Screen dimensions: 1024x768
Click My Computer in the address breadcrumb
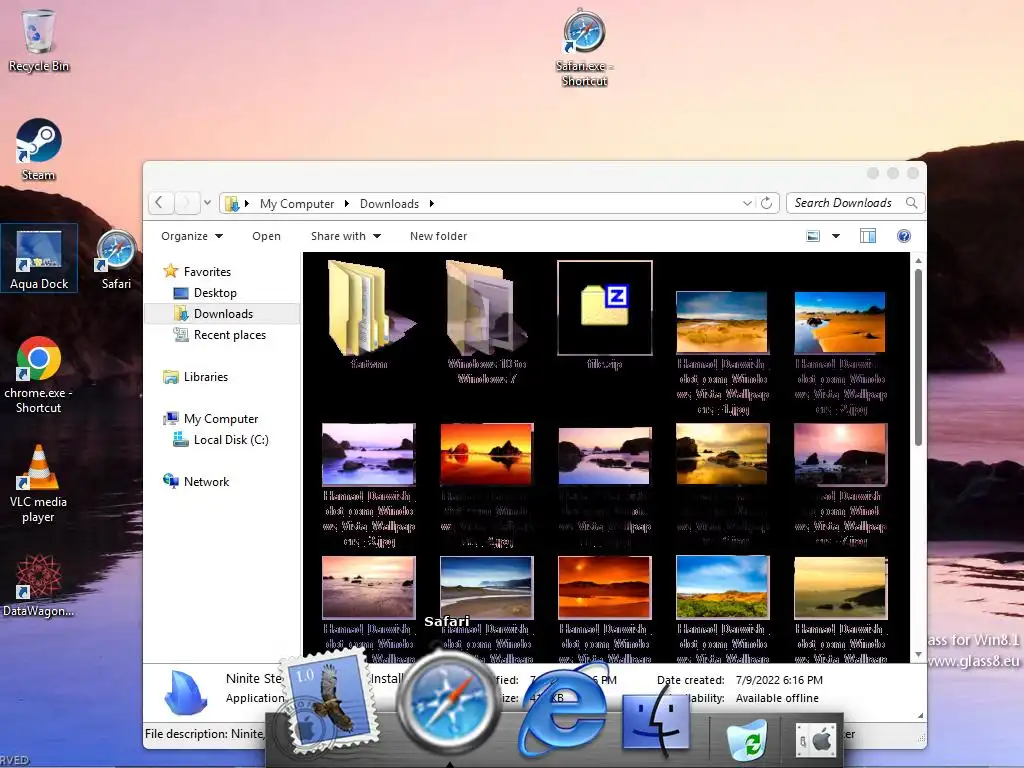pos(296,204)
